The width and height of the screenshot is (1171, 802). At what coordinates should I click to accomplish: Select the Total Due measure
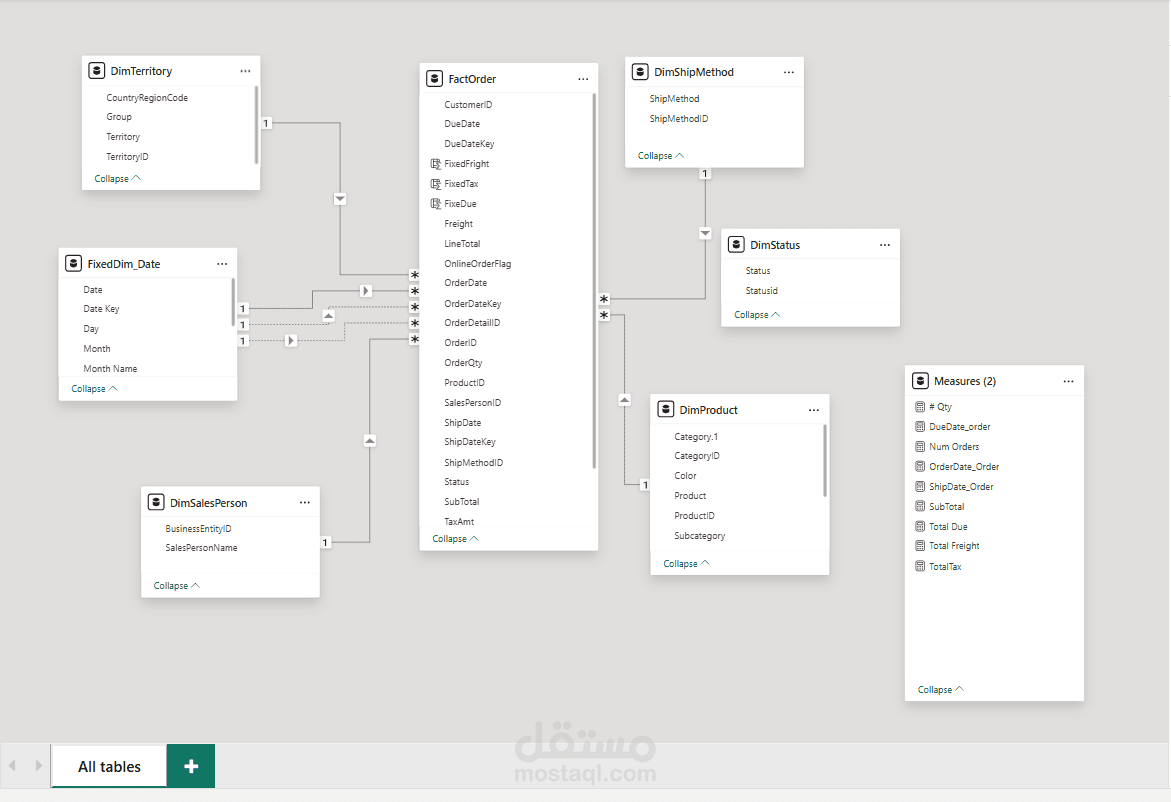(948, 526)
